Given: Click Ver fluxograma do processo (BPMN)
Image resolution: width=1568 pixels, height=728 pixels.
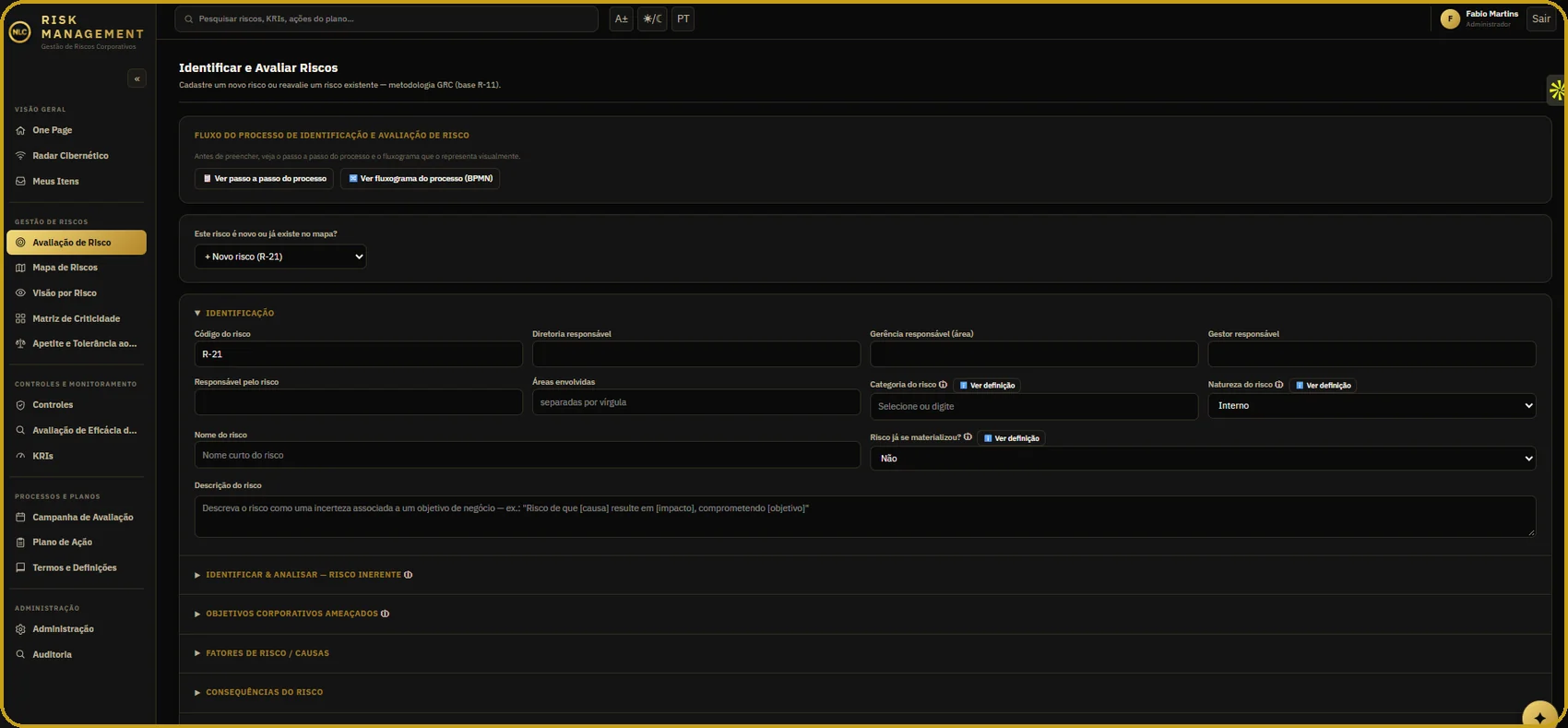Looking at the screenshot, I should (x=420, y=178).
